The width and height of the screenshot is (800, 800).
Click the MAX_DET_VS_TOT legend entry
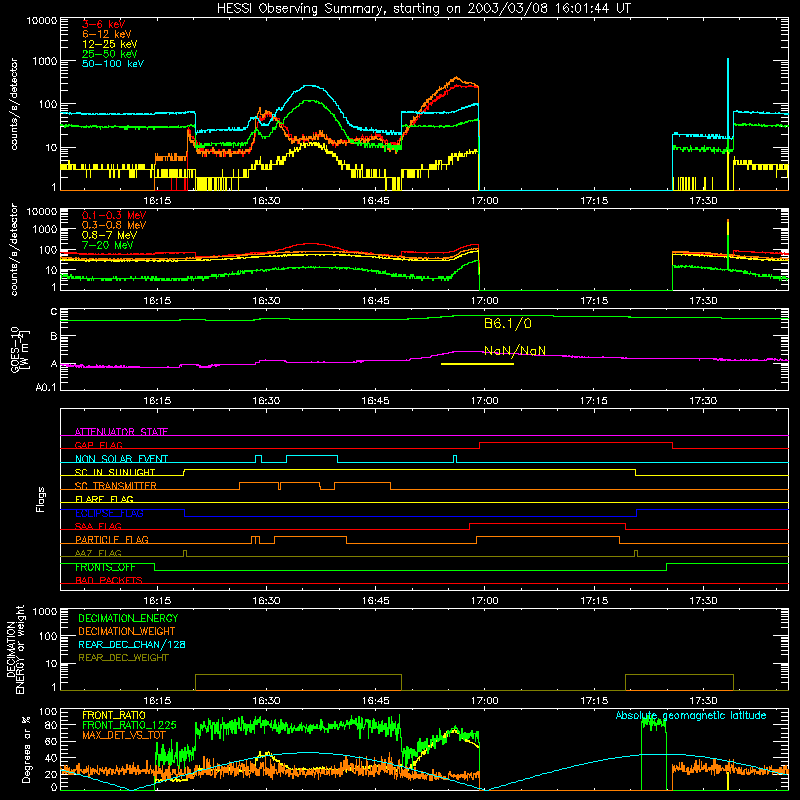point(124,735)
